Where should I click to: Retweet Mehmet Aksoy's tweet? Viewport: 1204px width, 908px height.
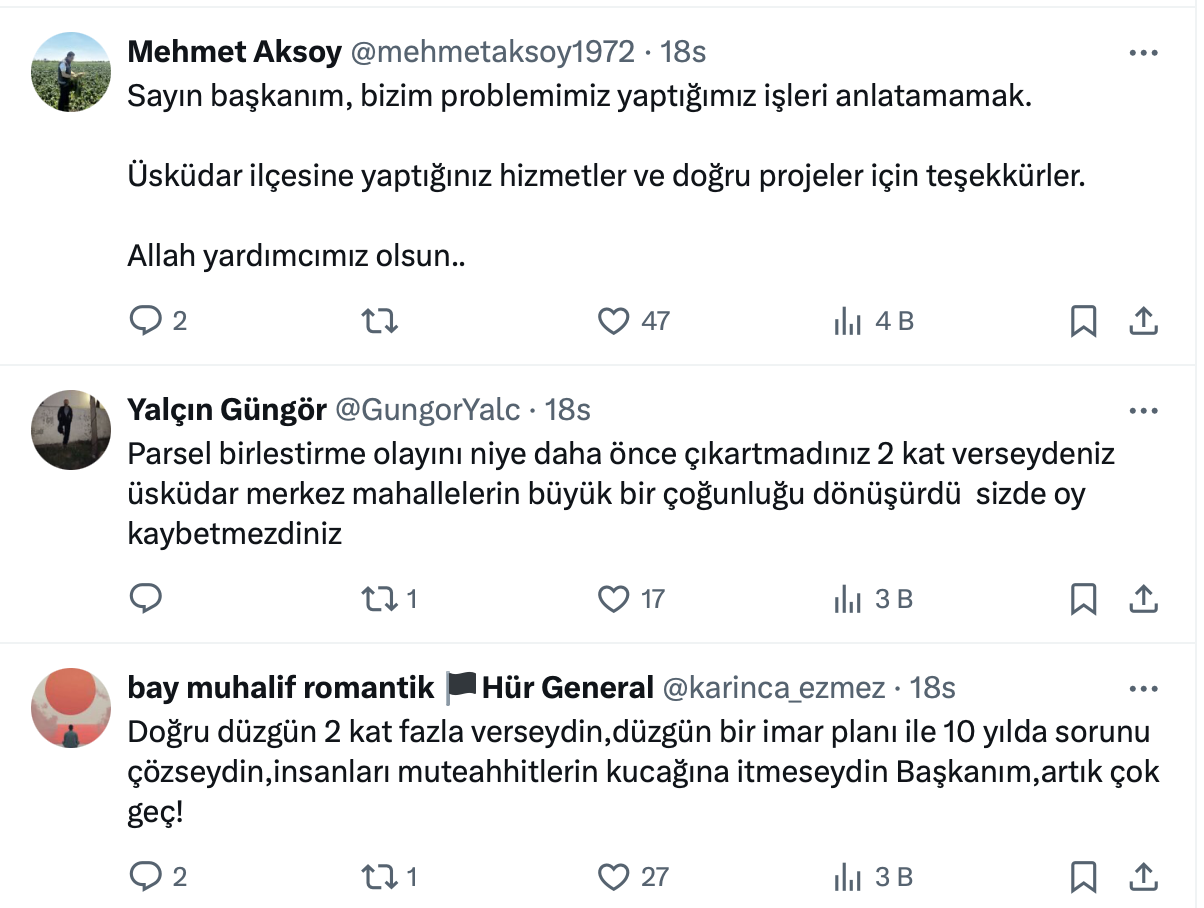380,321
